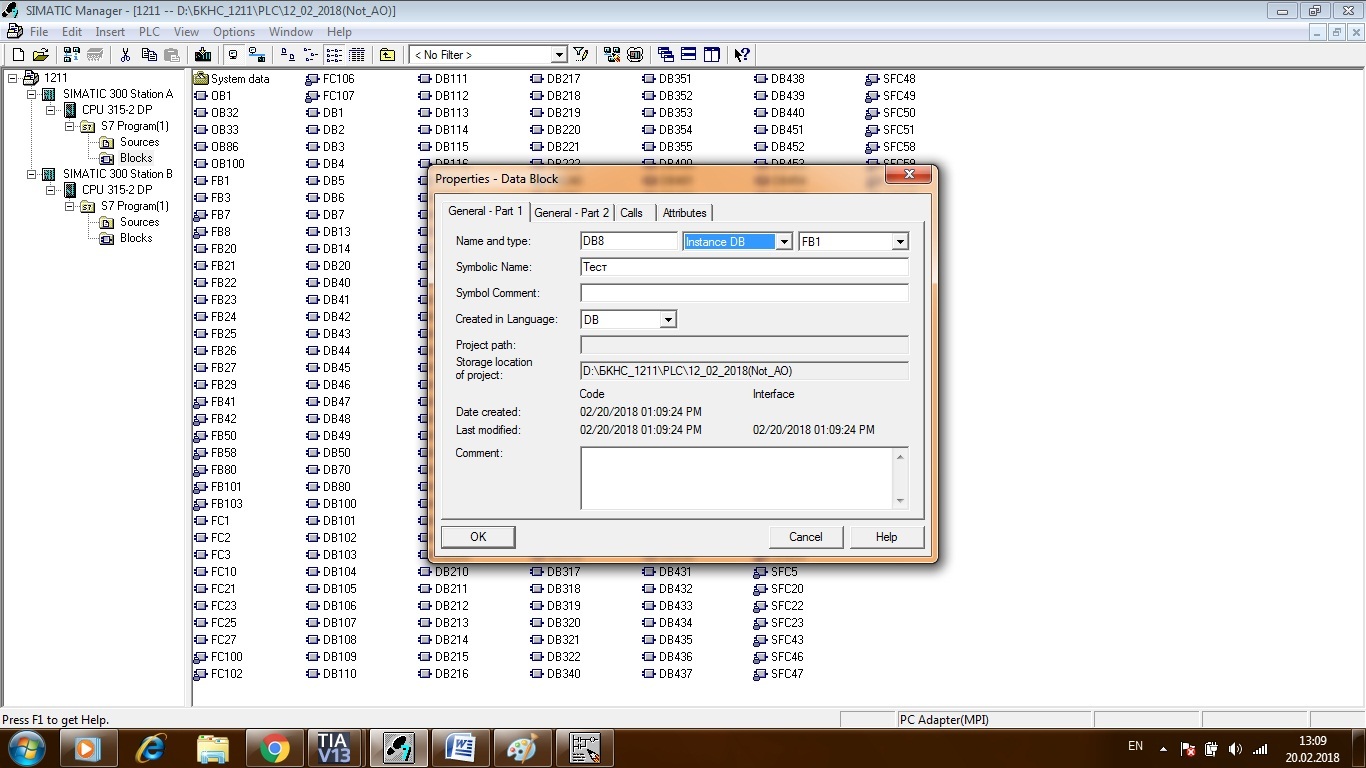
Task: Click the Configure Network toolbar icon
Action: (x=612, y=55)
